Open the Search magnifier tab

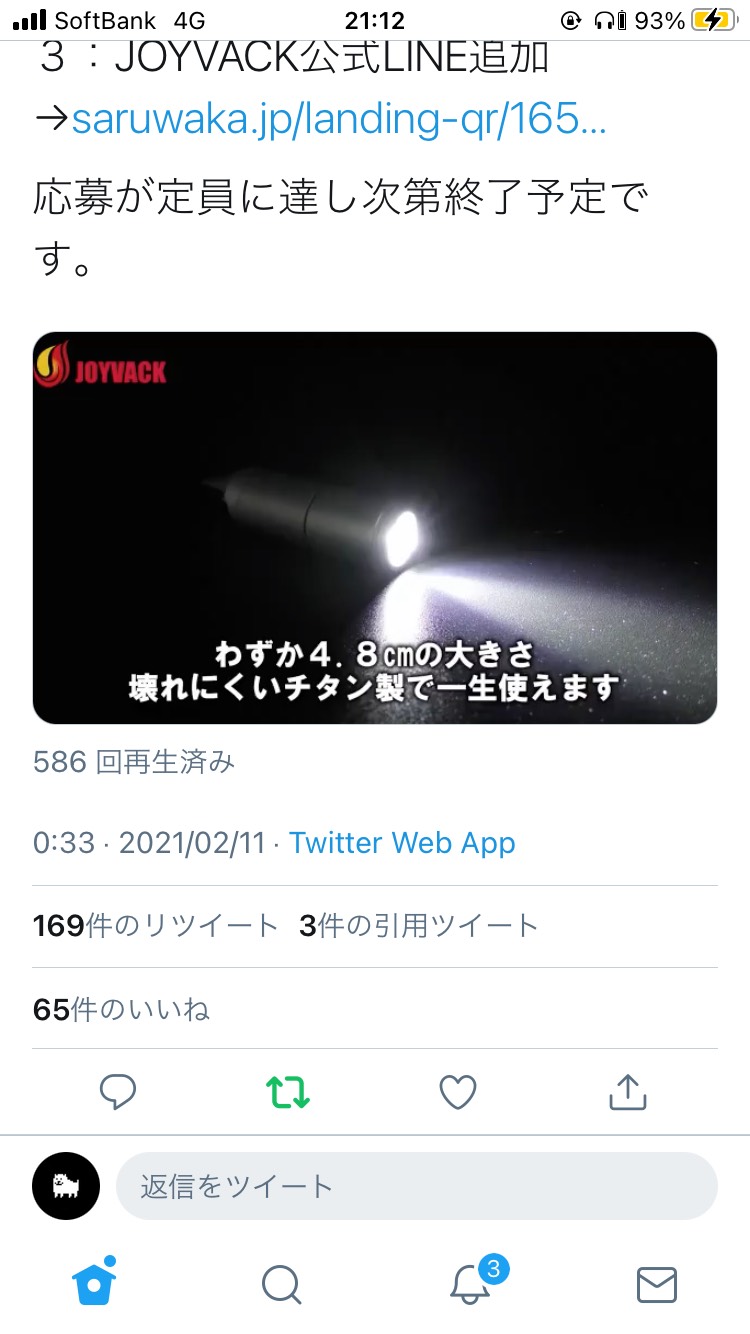click(281, 1284)
